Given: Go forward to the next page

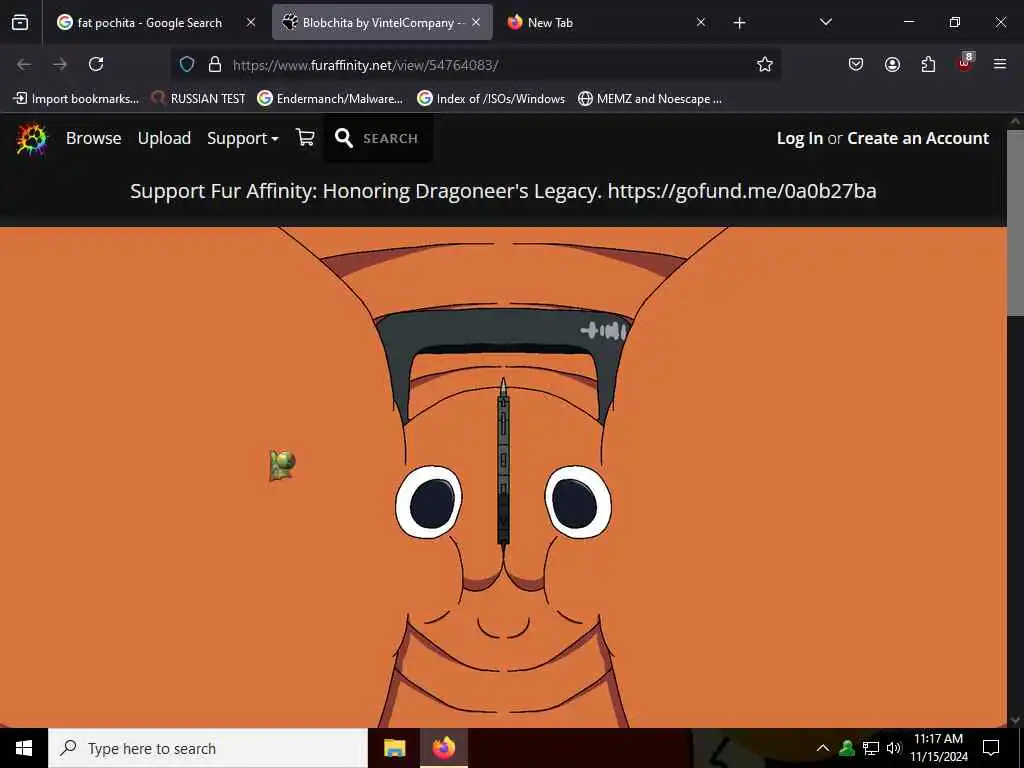Looking at the screenshot, I should tap(60, 64).
